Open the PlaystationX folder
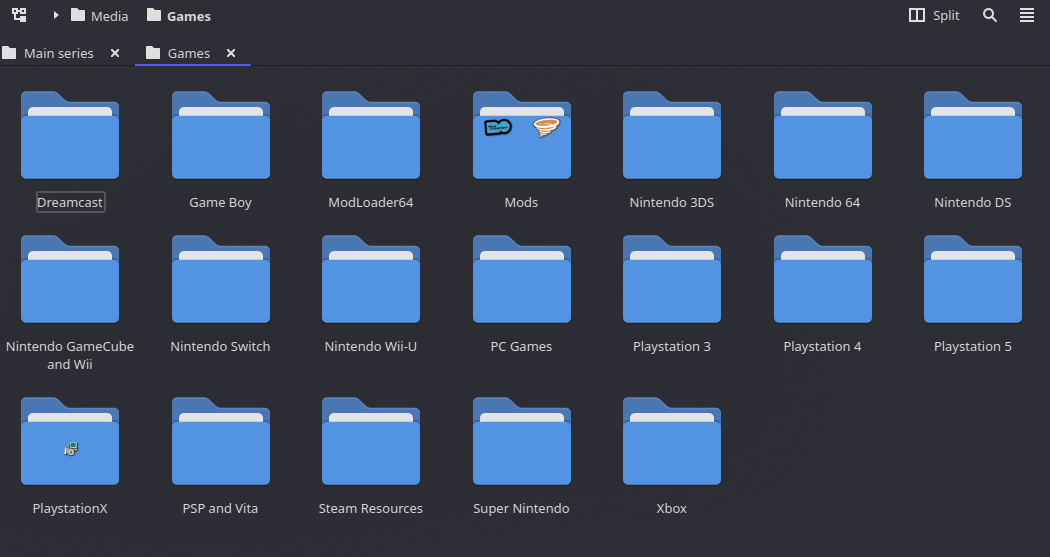Viewport: 1050px width, 557px height. pos(70,442)
